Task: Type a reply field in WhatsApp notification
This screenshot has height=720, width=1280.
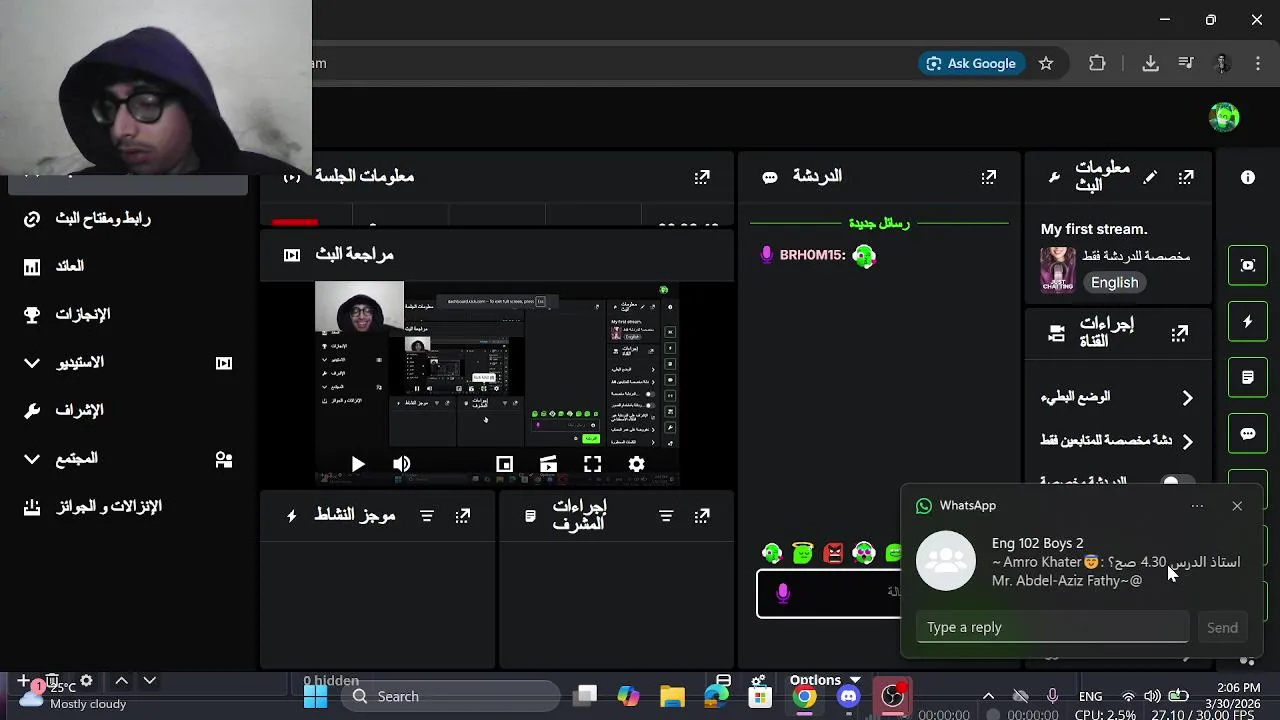Action: [x=1052, y=627]
